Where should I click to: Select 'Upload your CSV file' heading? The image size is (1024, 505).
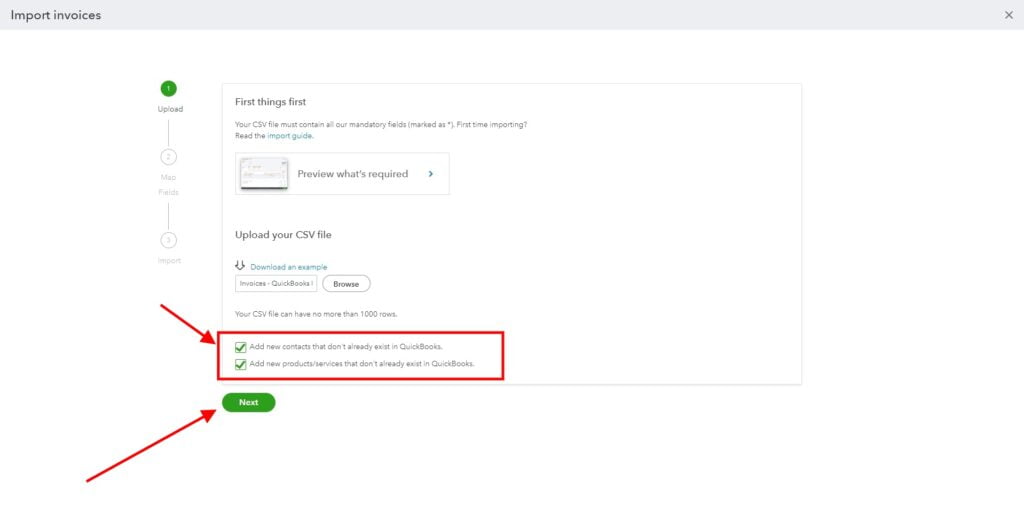(283, 235)
